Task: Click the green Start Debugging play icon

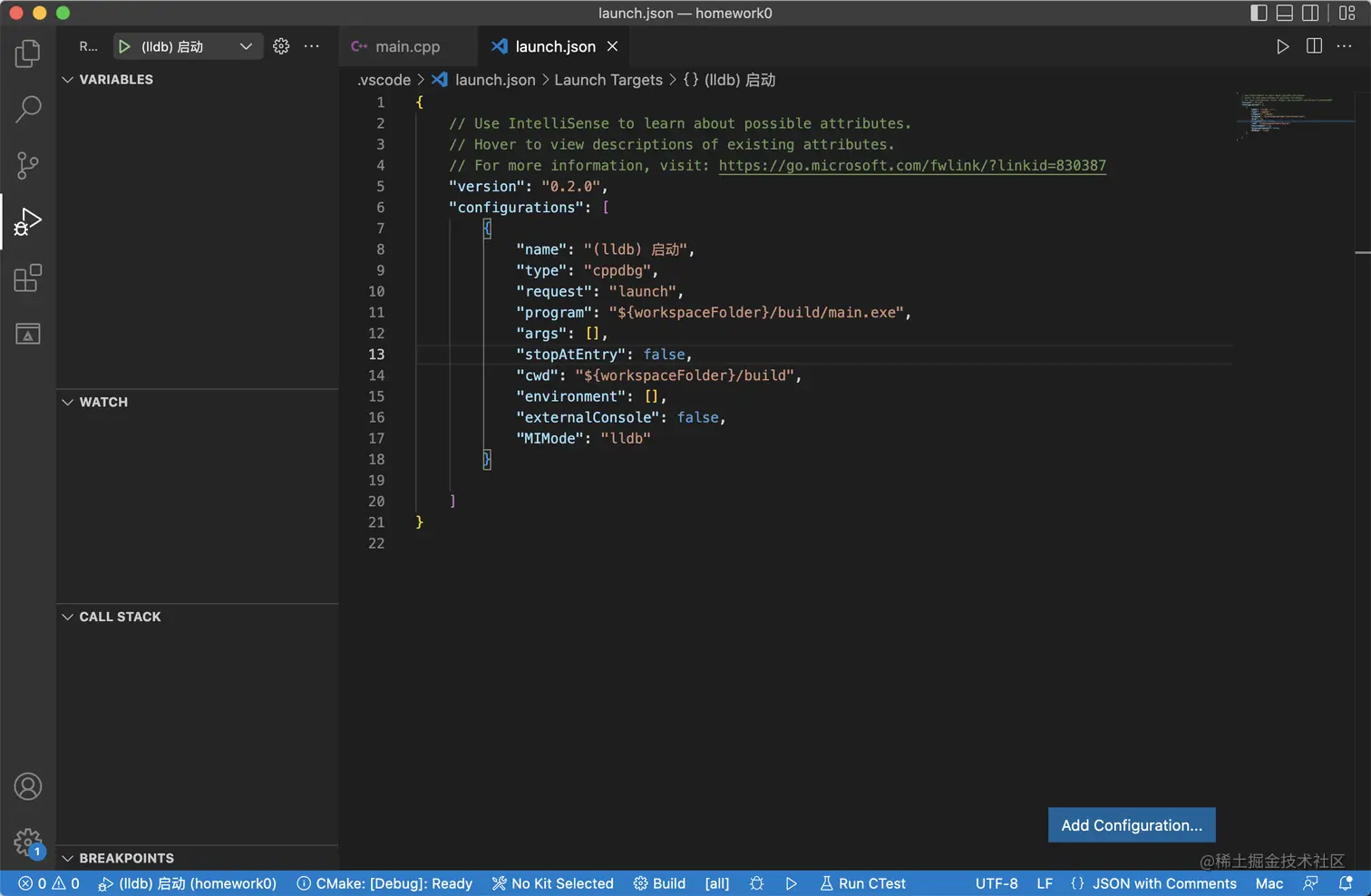Action: [x=124, y=46]
